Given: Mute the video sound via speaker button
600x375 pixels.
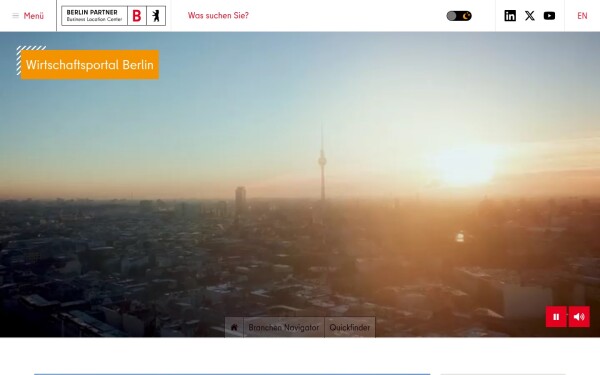Looking at the screenshot, I should (x=579, y=316).
